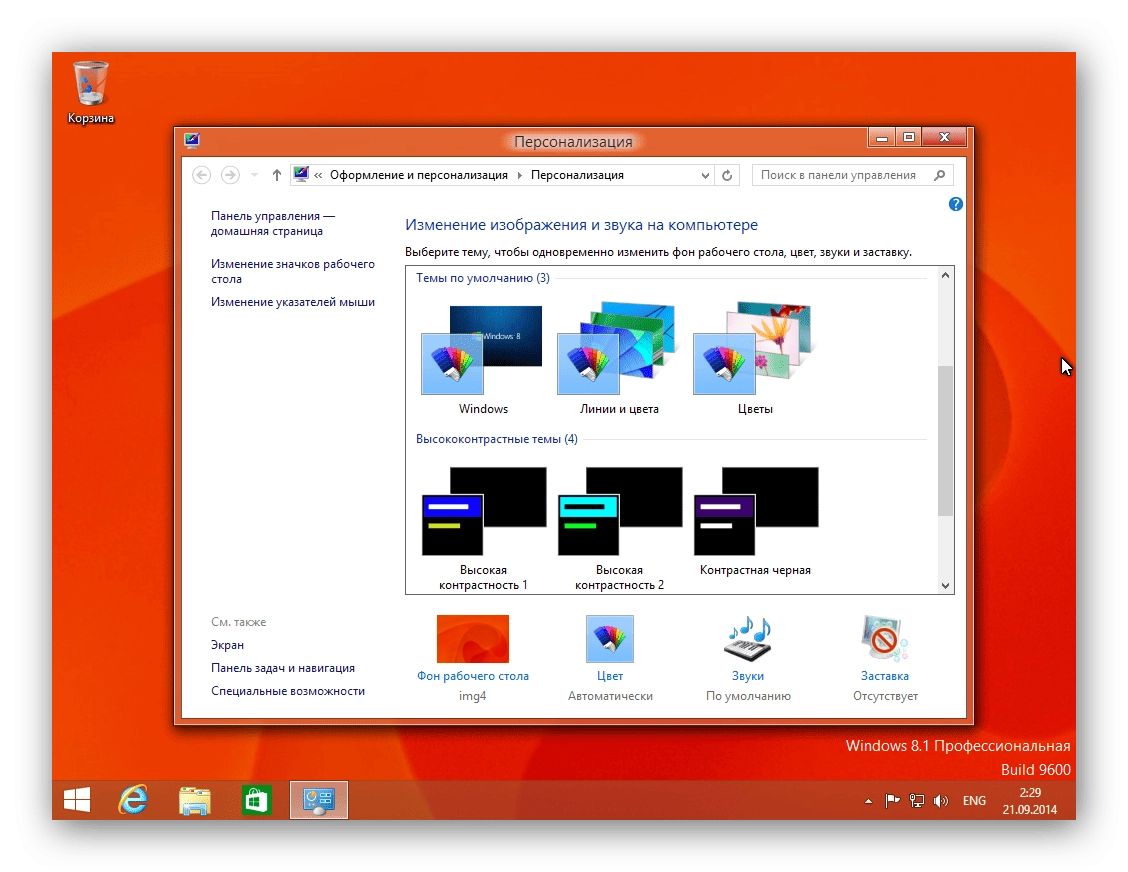The width and height of the screenshot is (1128, 872).
Task: Close the Персонализация window
Action: click(x=945, y=137)
